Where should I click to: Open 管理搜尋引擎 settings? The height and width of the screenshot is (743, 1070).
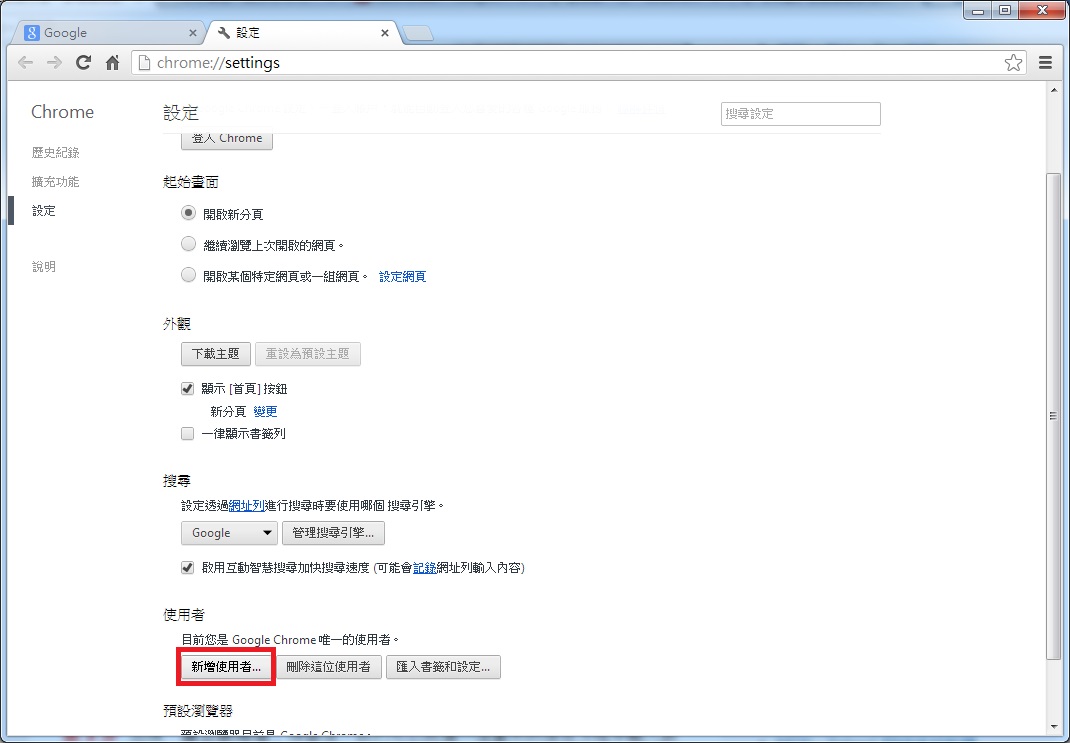tap(333, 533)
